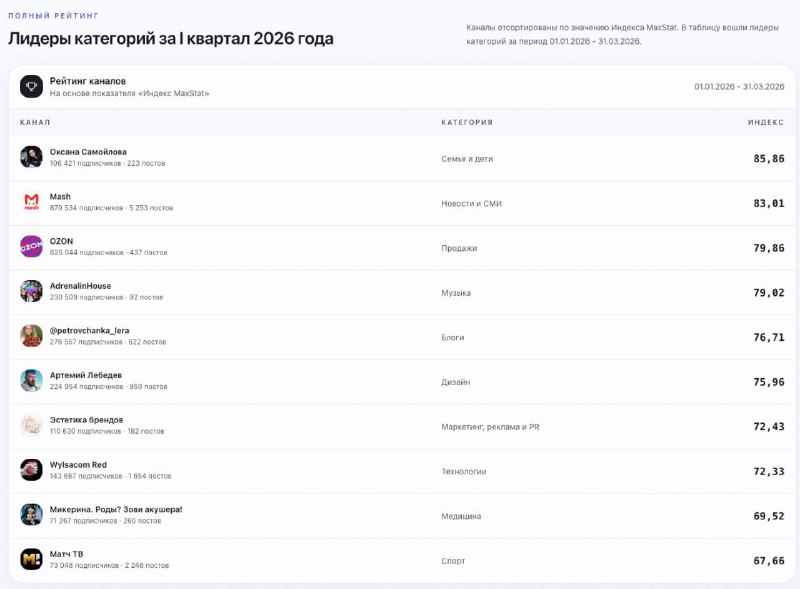Click the Продажи category cell
This screenshot has height=589, width=800.
point(459,248)
